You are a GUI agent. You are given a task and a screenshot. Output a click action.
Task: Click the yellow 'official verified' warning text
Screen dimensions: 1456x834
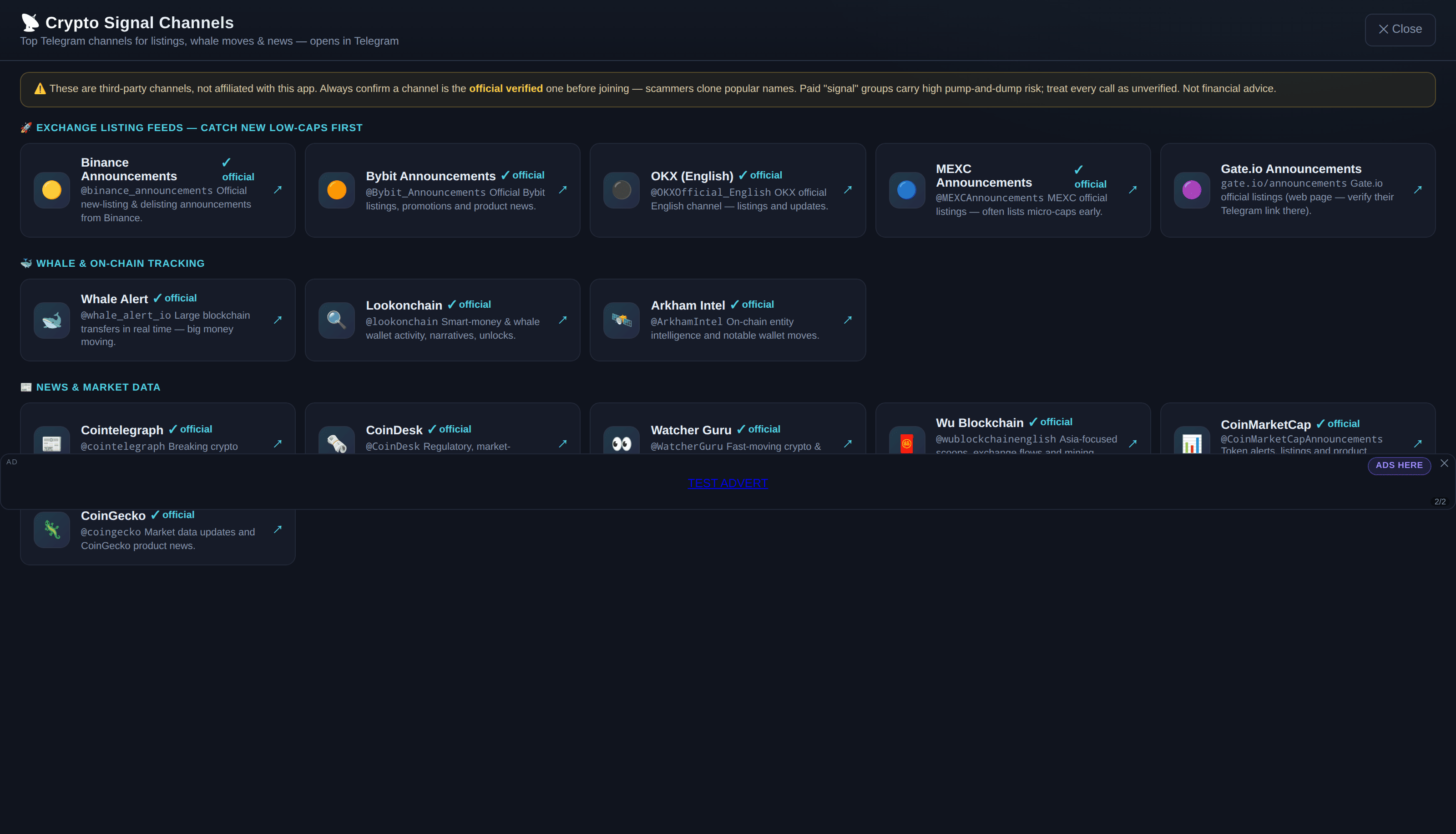pos(506,89)
